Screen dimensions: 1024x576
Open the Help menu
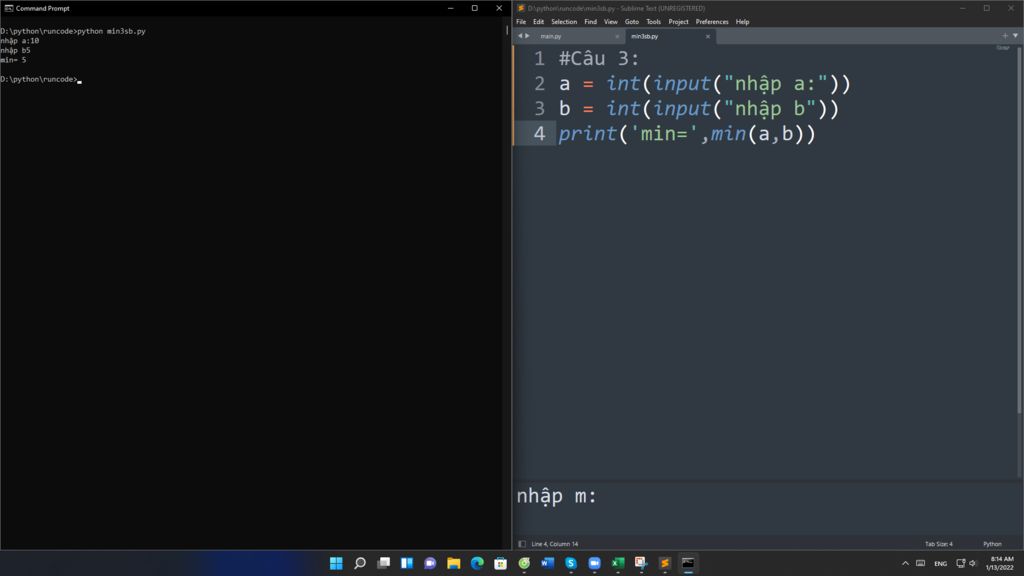point(743,22)
